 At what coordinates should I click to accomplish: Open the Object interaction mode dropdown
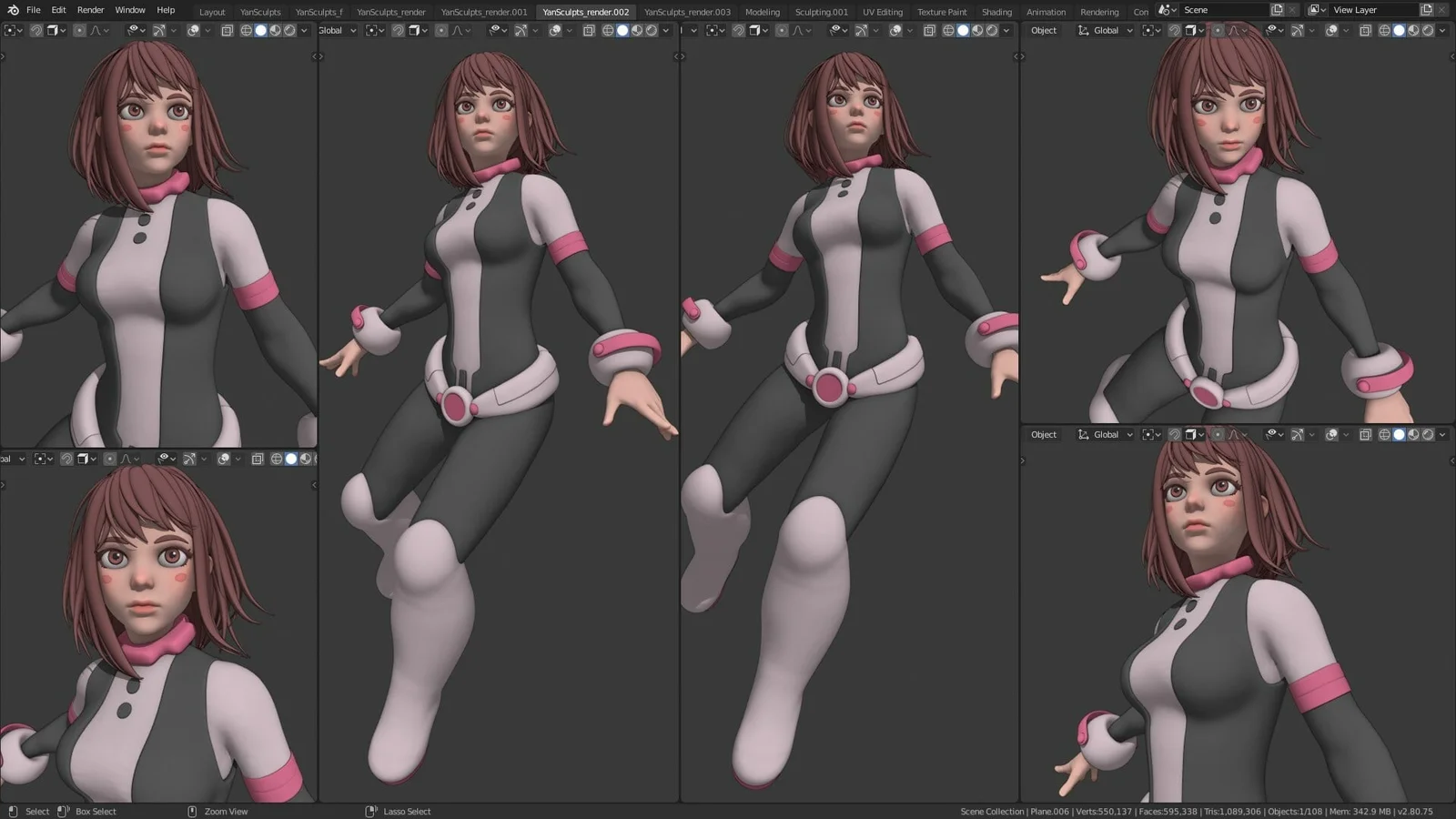1043,30
